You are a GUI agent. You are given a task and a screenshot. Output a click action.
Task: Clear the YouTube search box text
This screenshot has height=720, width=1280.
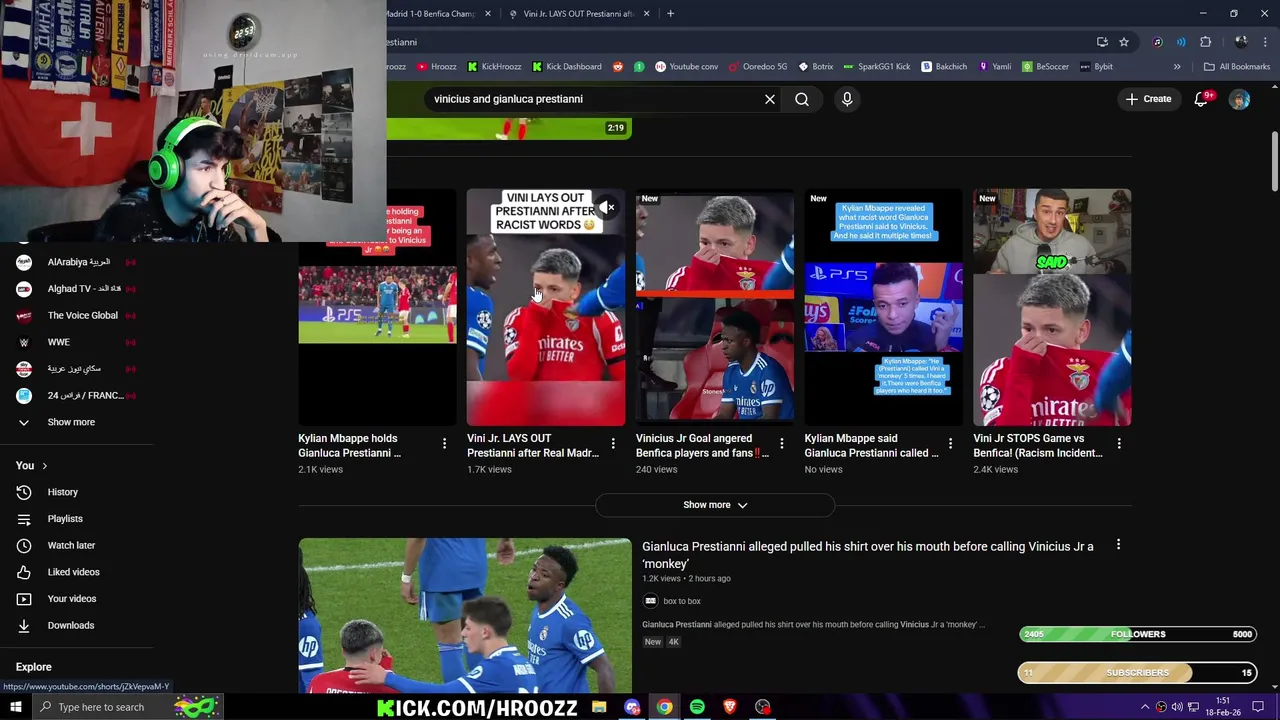coord(770,99)
